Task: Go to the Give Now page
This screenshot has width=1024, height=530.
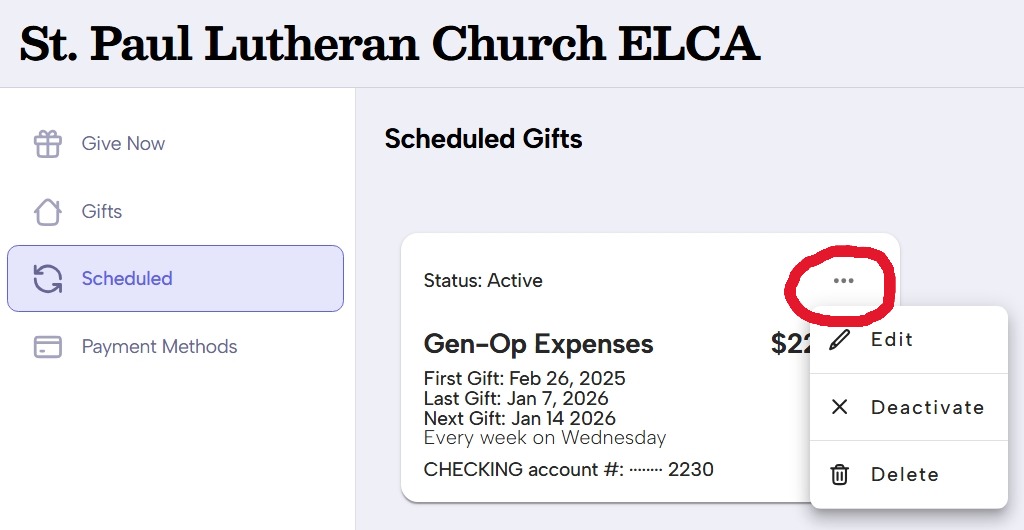Action: 123,144
